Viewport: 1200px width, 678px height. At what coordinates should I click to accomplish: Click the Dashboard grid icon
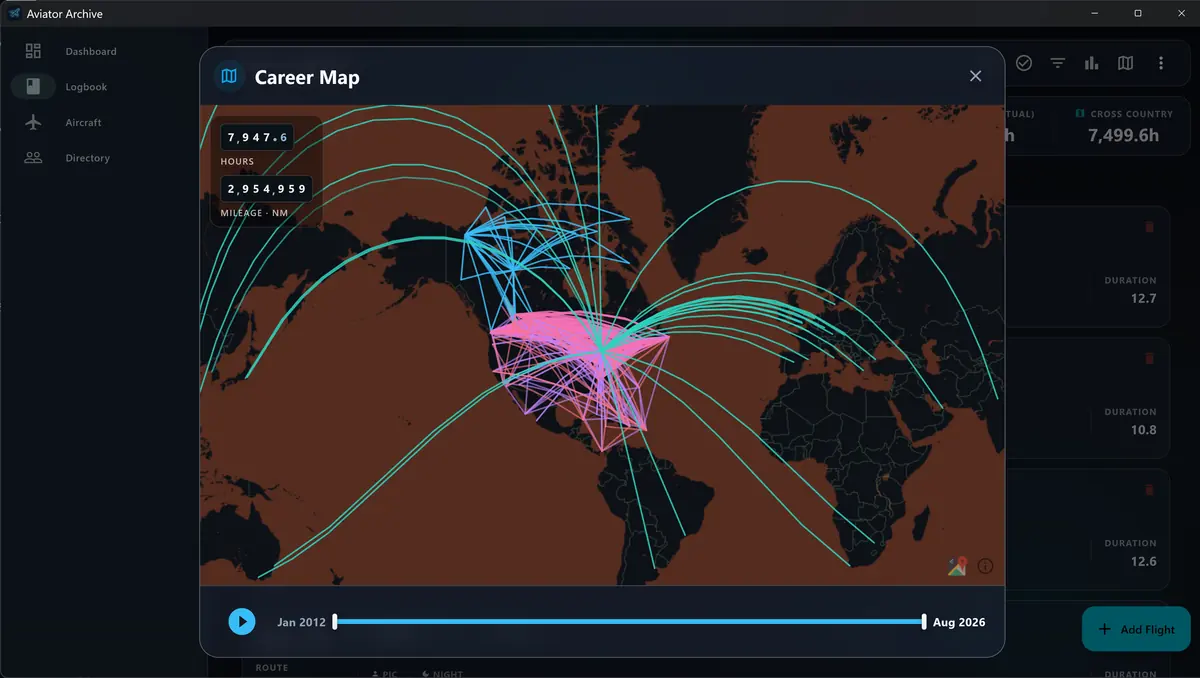(x=33, y=51)
